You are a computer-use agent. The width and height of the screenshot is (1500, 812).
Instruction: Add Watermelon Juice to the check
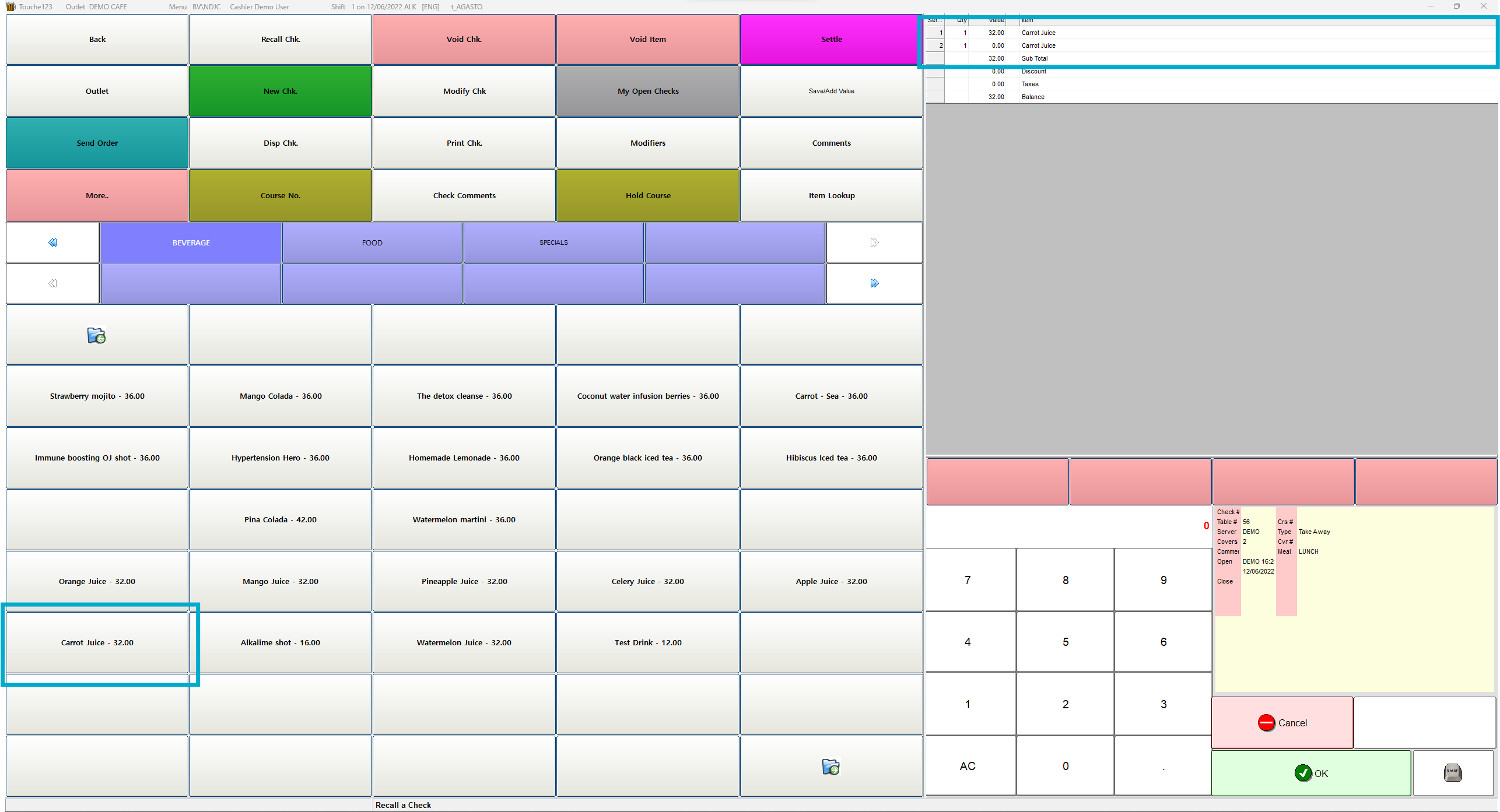[464, 642]
